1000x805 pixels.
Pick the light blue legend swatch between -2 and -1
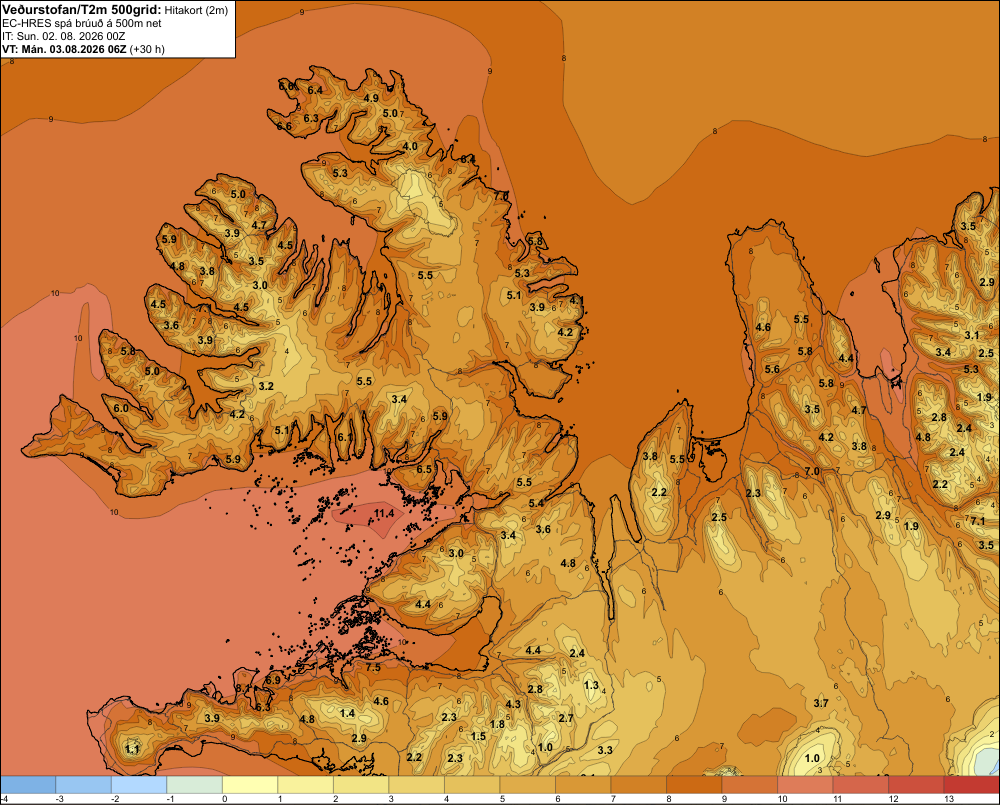[x=139, y=785]
